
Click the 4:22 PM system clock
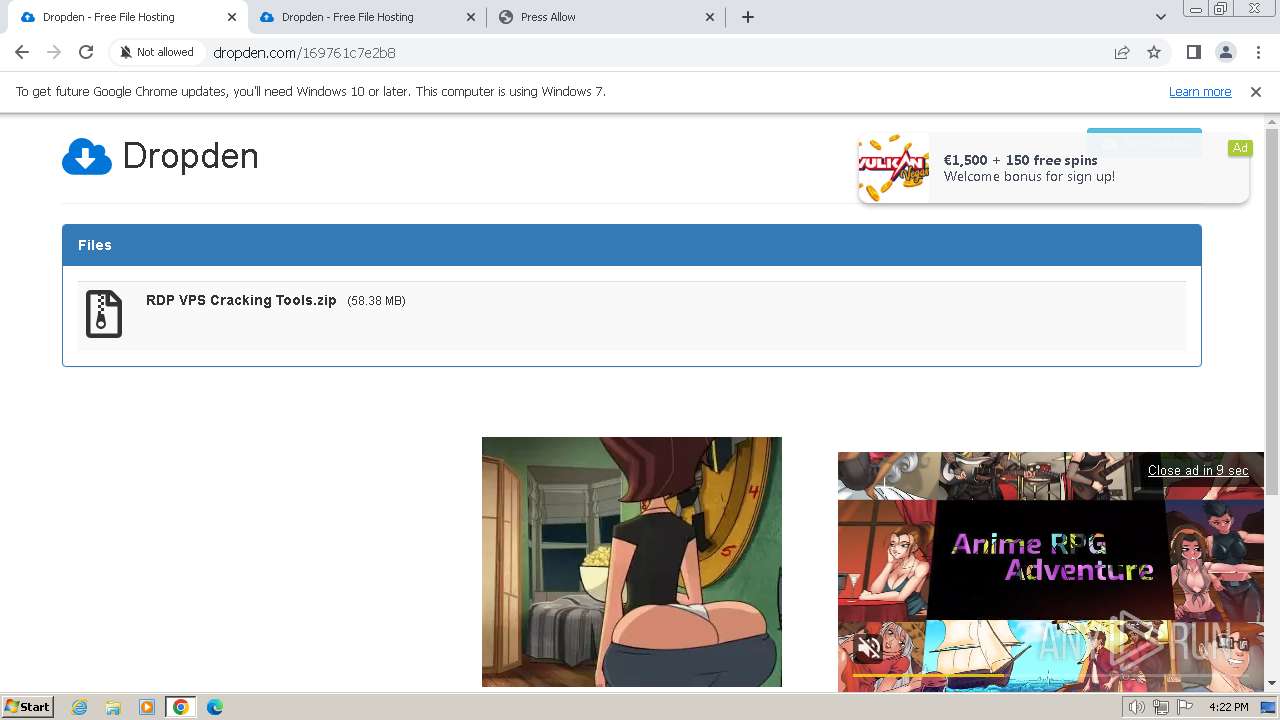[1228, 707]
